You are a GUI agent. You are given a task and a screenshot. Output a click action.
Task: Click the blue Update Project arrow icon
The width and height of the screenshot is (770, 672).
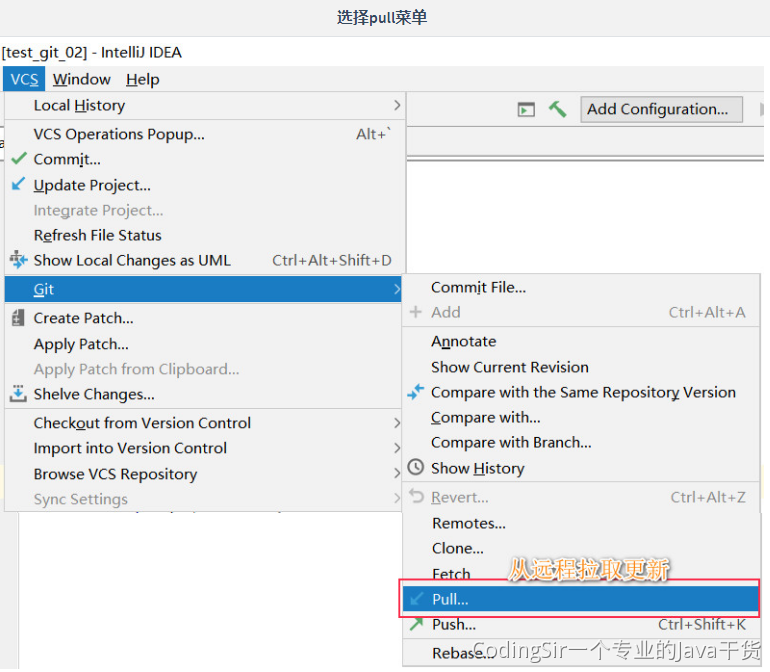18,184
